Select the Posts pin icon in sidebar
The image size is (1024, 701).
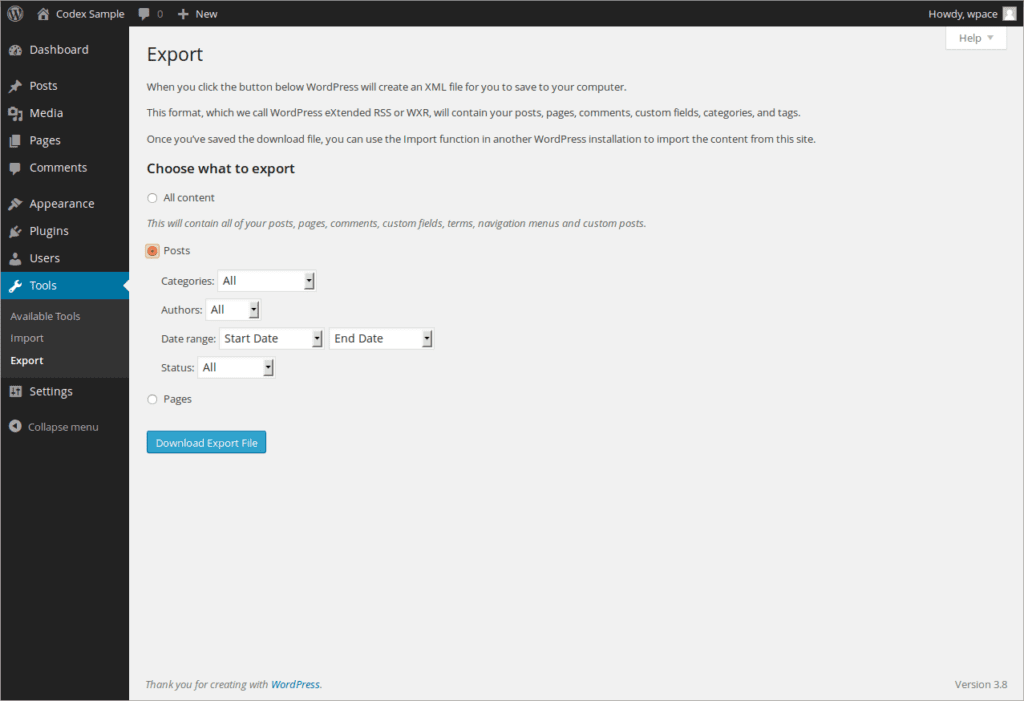[x=14, y=85]
